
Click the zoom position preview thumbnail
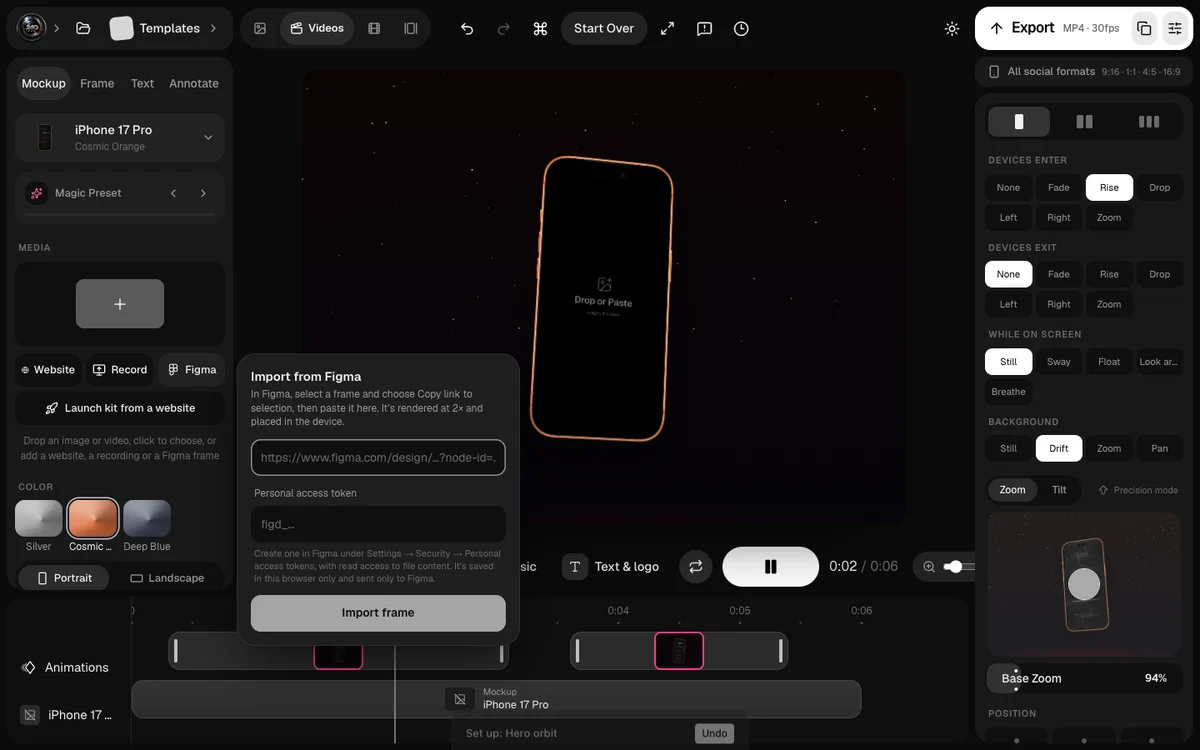click(x=1084, y=584)
